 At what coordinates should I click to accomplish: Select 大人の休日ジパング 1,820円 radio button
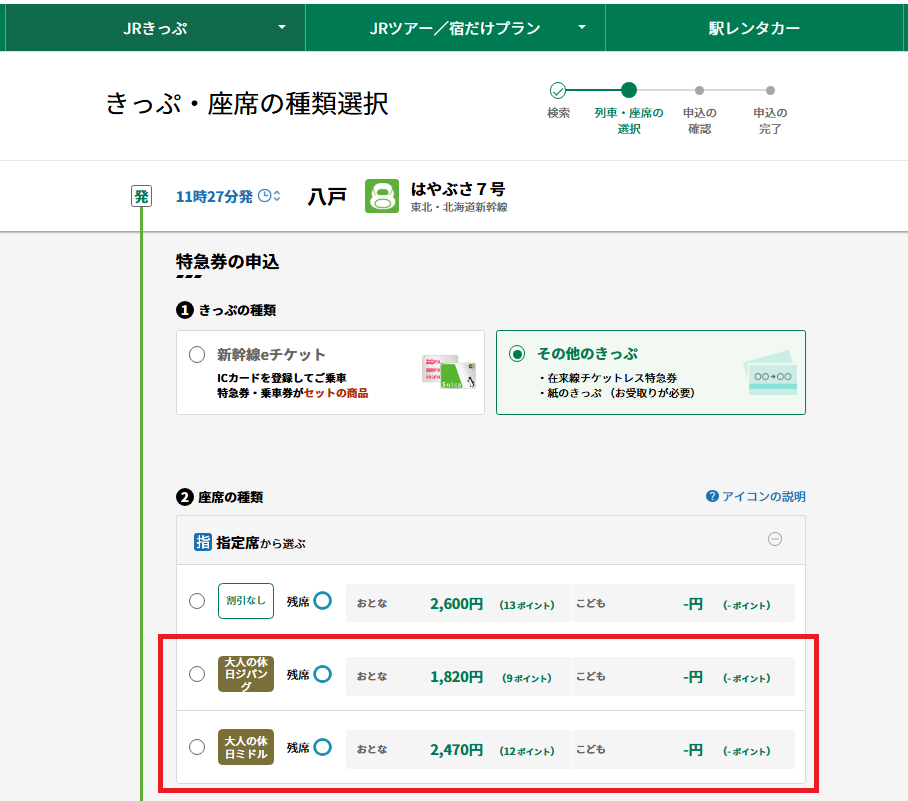[x=197, y=674]
